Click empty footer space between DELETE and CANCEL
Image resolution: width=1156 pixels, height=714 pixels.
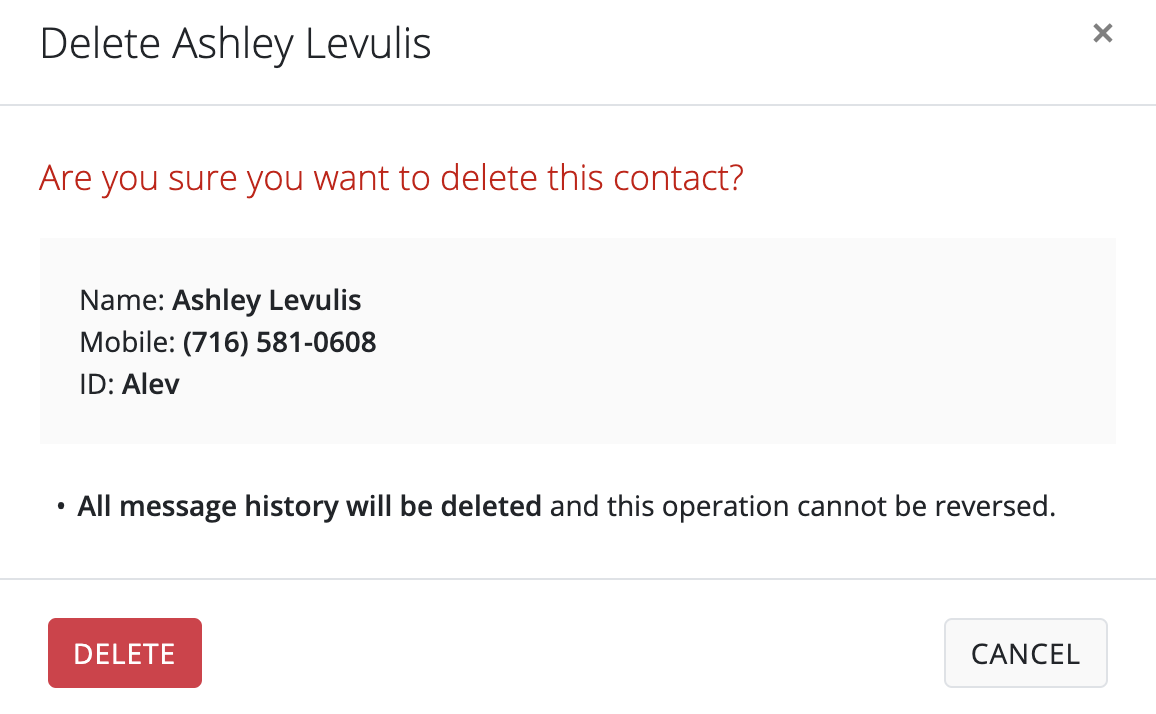(570, 653)
